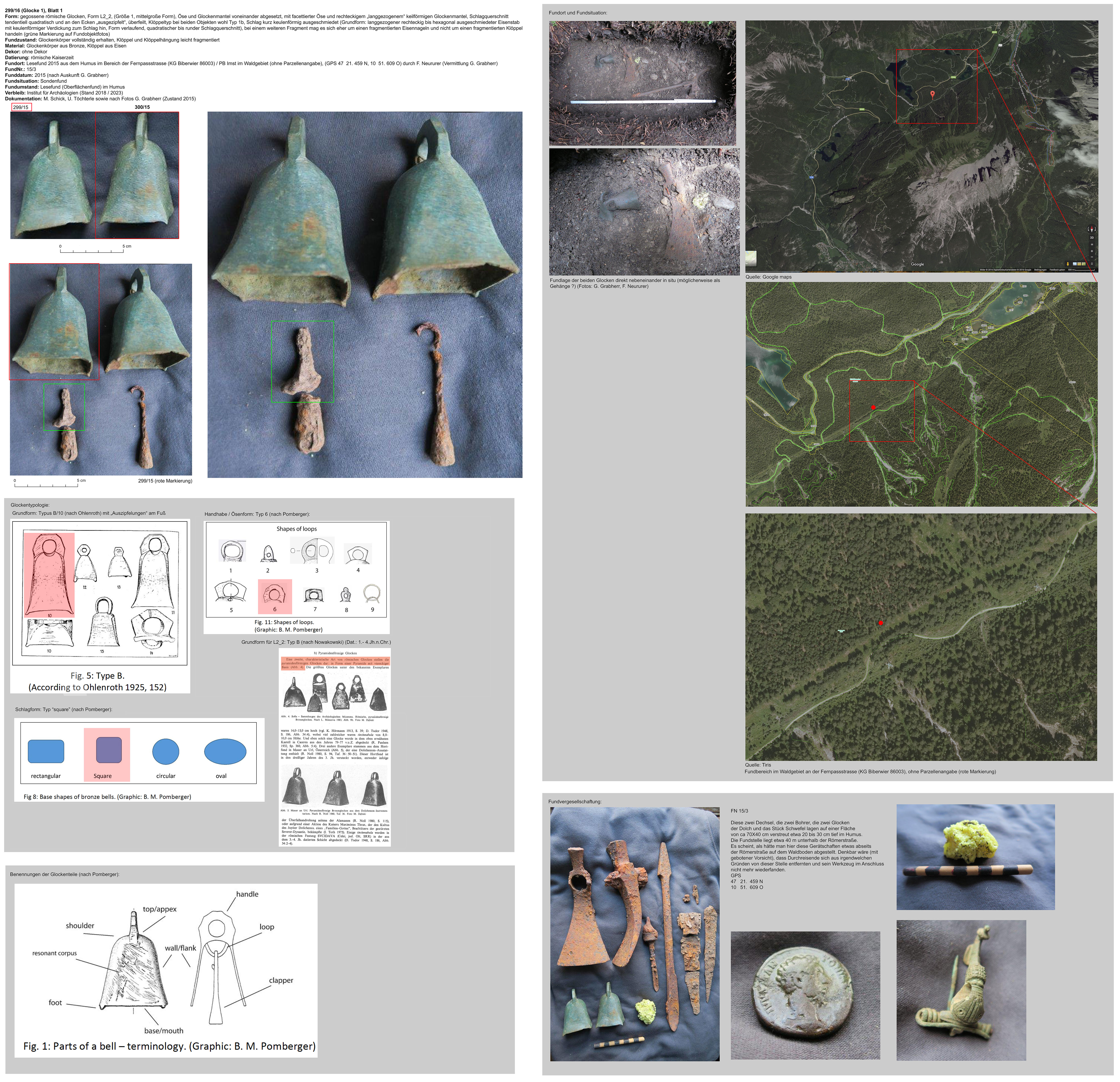
Task: Click the red pin marker on Google map
Action: [x=933, y=94]
